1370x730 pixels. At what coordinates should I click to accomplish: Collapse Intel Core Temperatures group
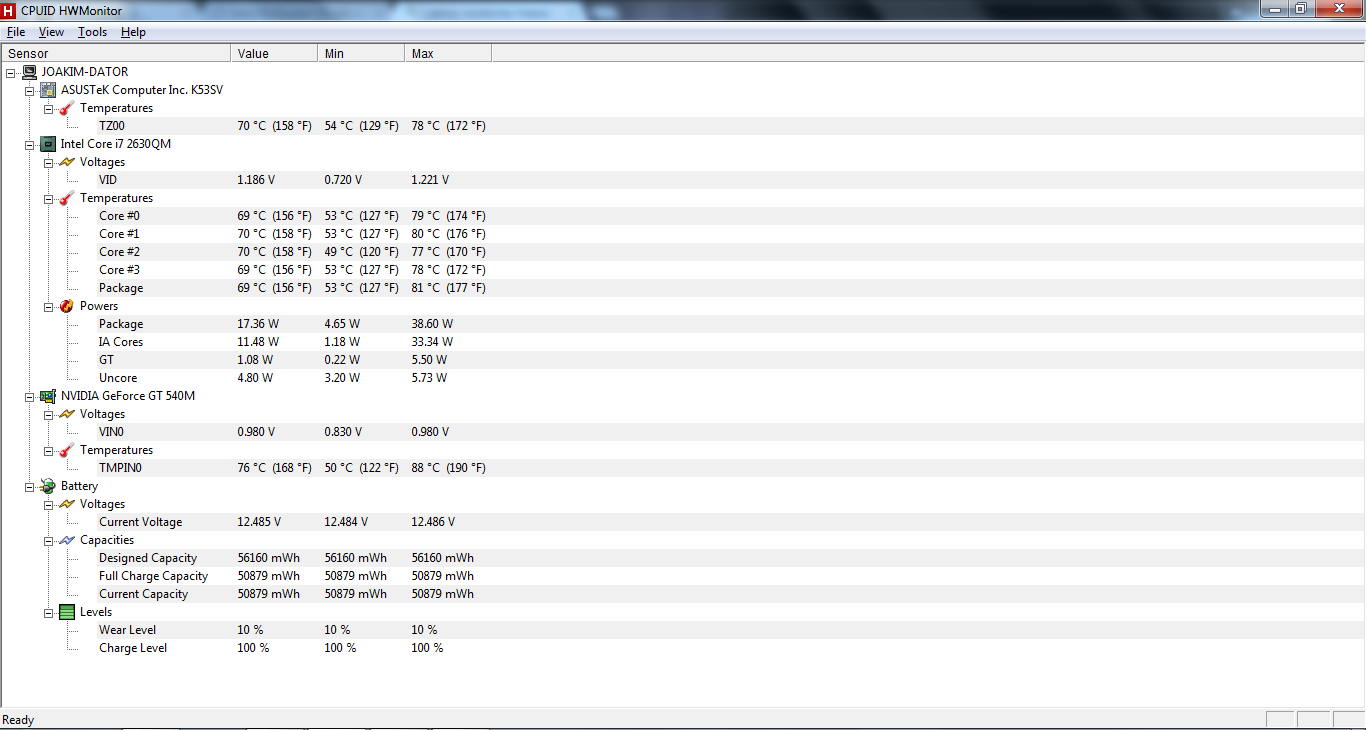coord(48,198)
